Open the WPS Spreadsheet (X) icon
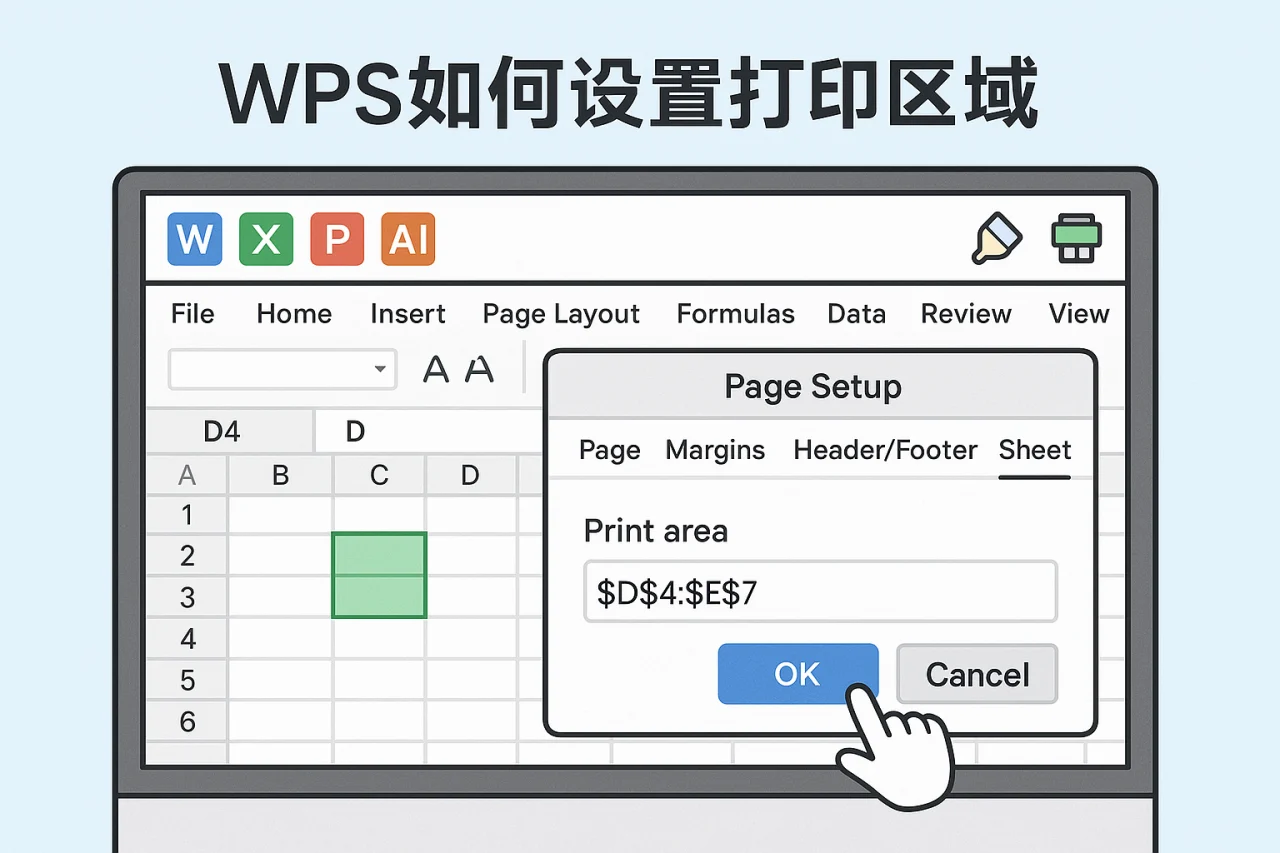The image size is (1280, 853). [265, 238]
